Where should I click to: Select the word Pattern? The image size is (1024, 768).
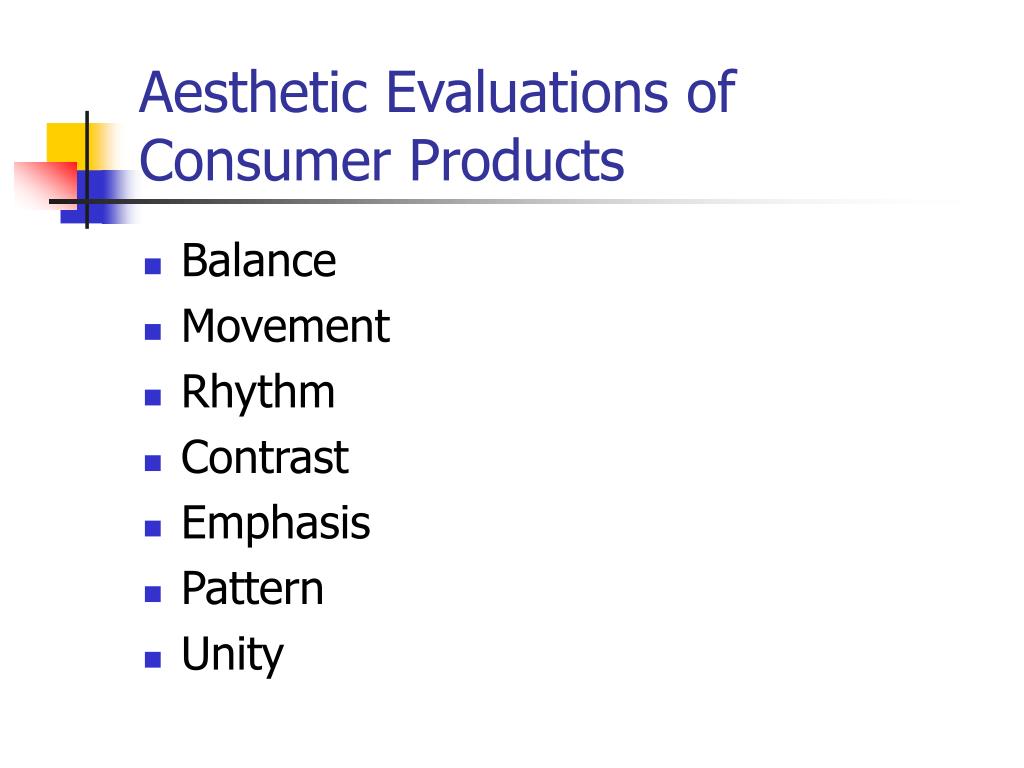[253, 588]
